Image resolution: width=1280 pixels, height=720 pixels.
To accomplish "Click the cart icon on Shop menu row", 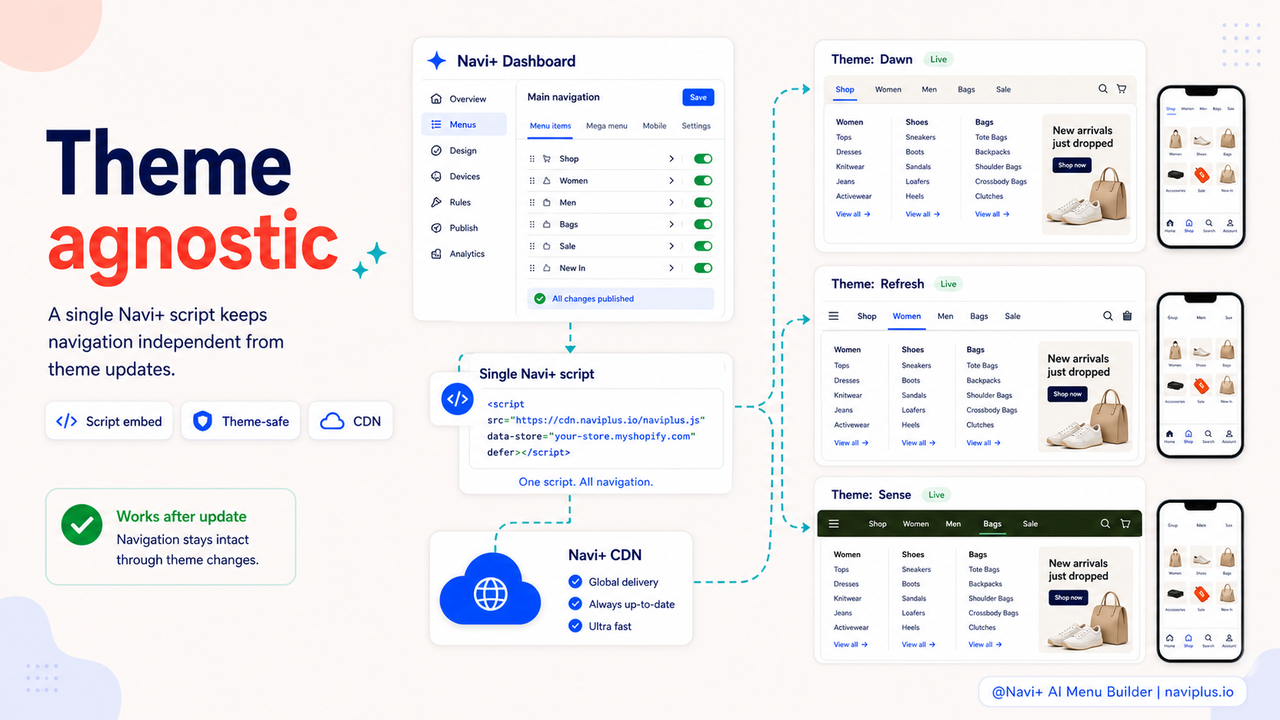I will pyautogui.click(x=547, y=159).
